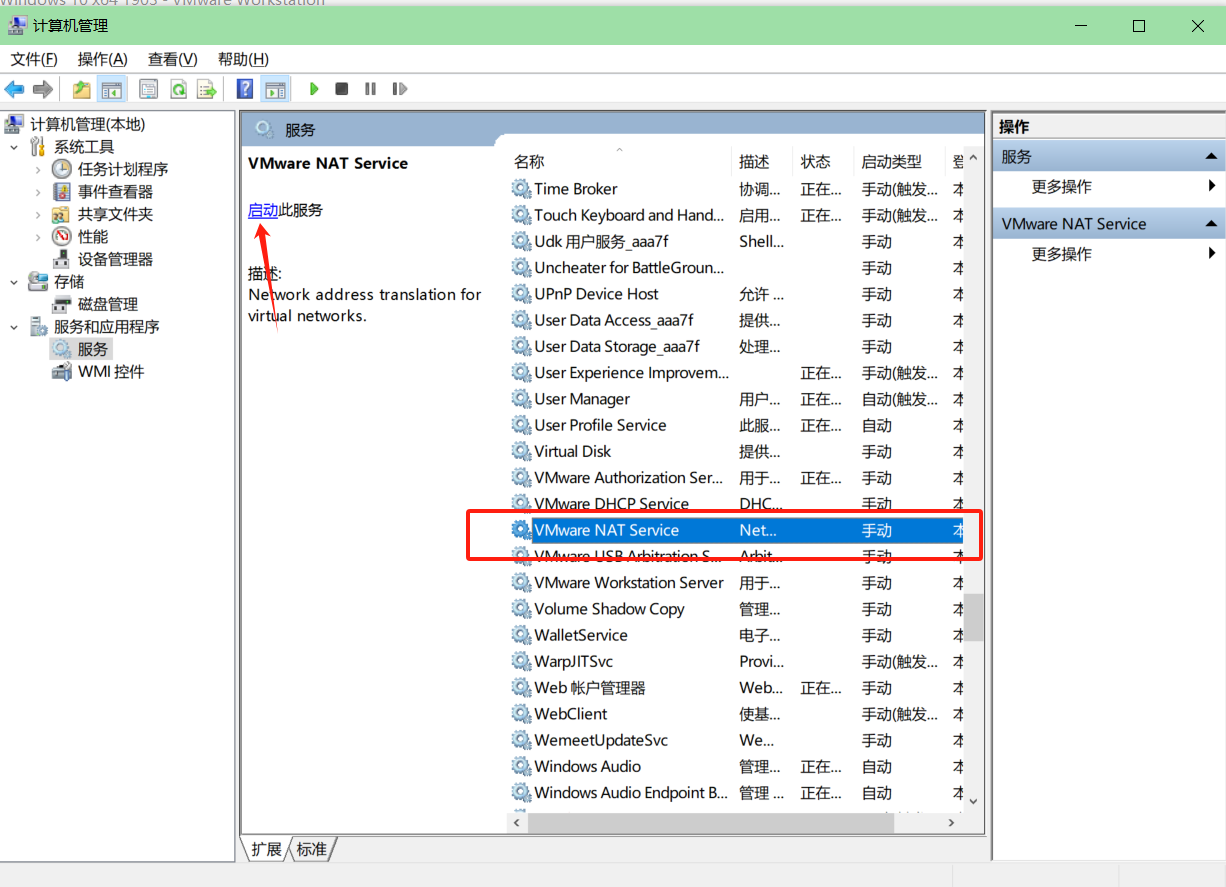Select the User Manager service row
Image resolution: width=1226 pixels, height=887 pixels.
(x=737, y=399)
